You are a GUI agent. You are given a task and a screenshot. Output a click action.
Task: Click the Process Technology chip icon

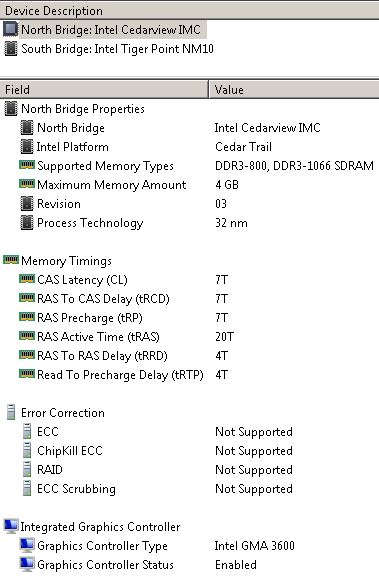click(x=27, y=223)
